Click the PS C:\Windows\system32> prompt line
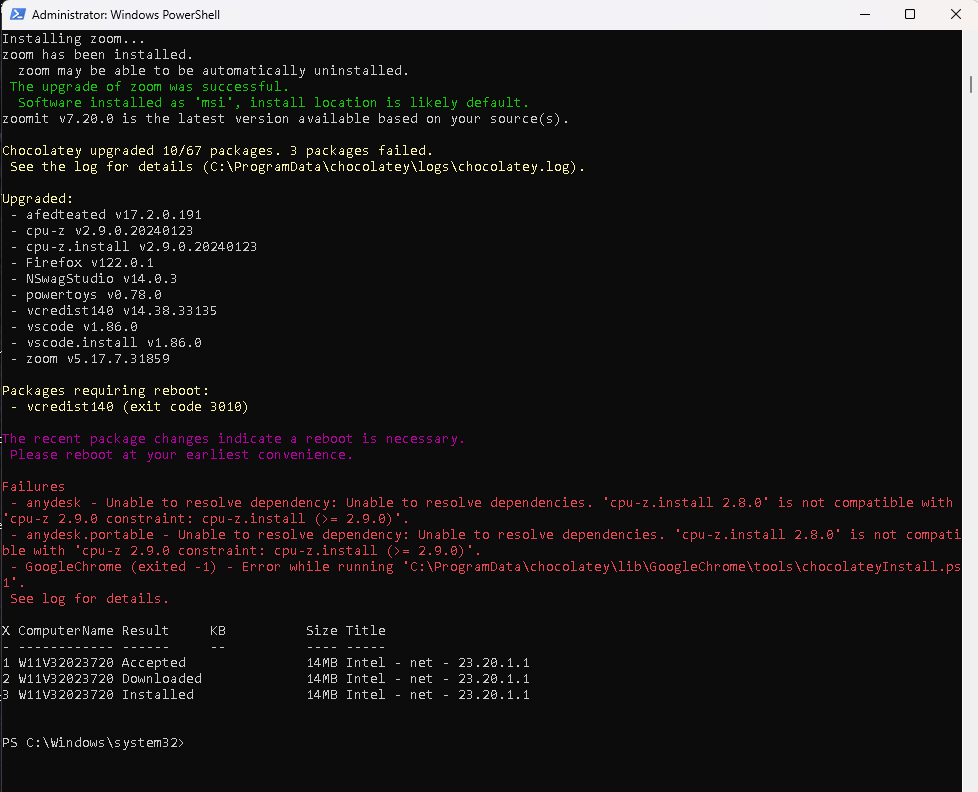Image resolution: width=978 pixels, height=792 pixels. (x=93, y=743)
